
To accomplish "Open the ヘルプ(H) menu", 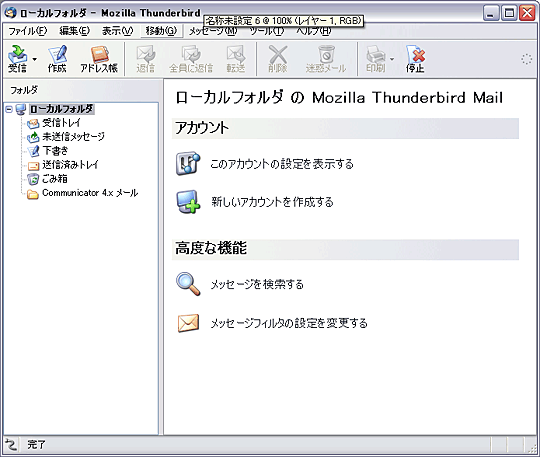I will tap(314, 32).
